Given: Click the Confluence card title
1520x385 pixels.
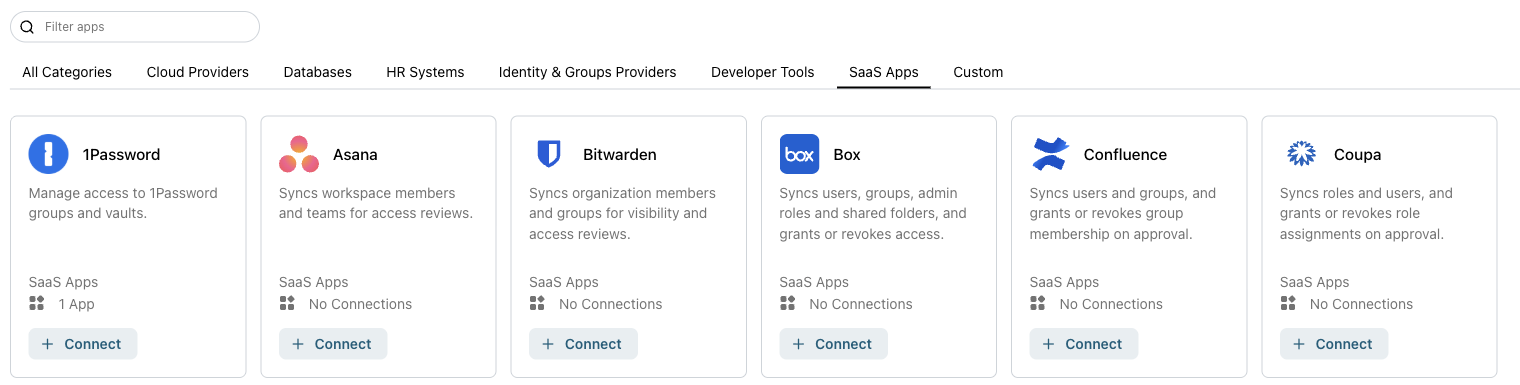Looking at the screenshot, I should click(1125, 155).
